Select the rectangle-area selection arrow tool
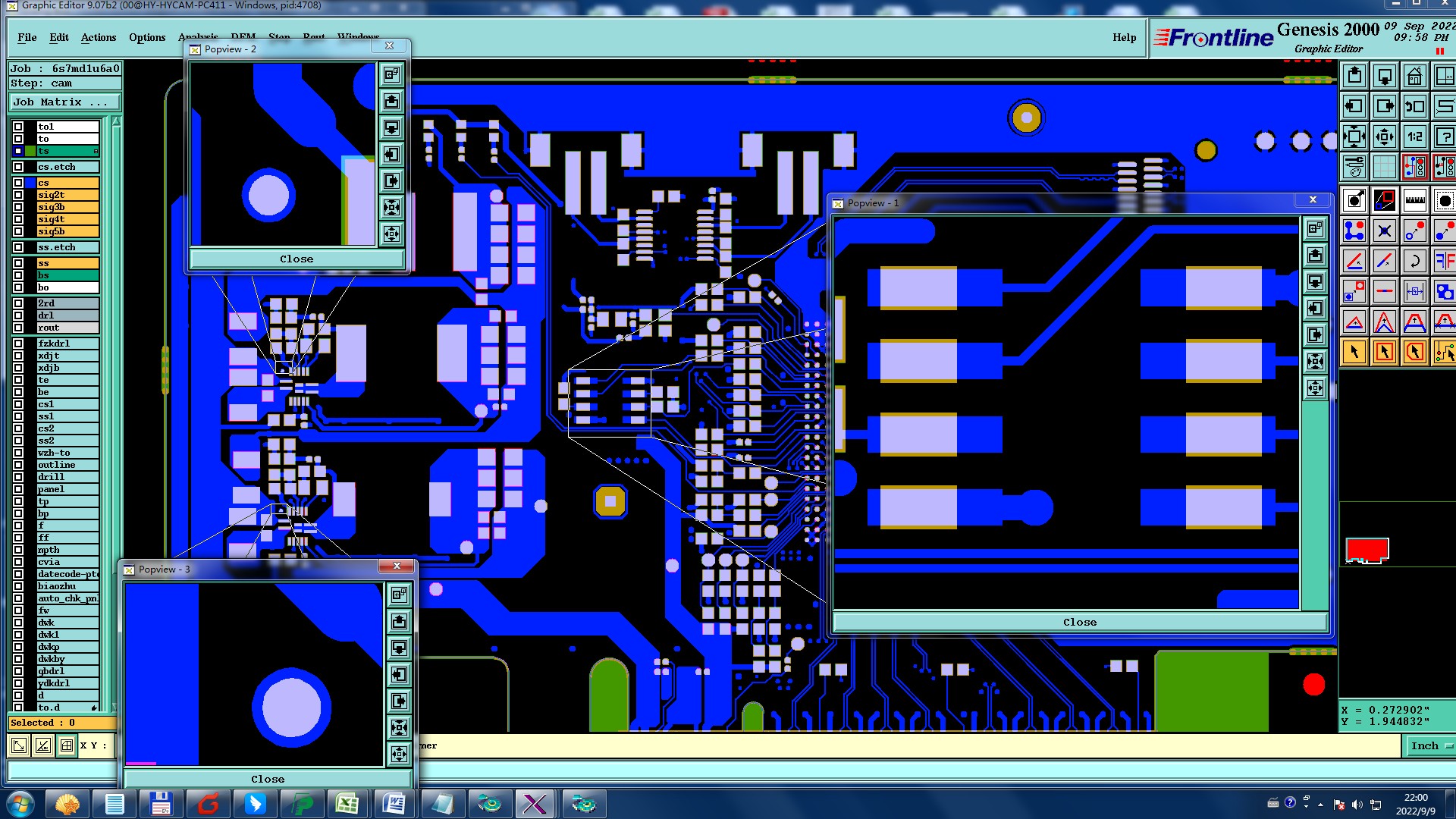This screenshot has width=1456, height=819. click(x=1384, y=352)
